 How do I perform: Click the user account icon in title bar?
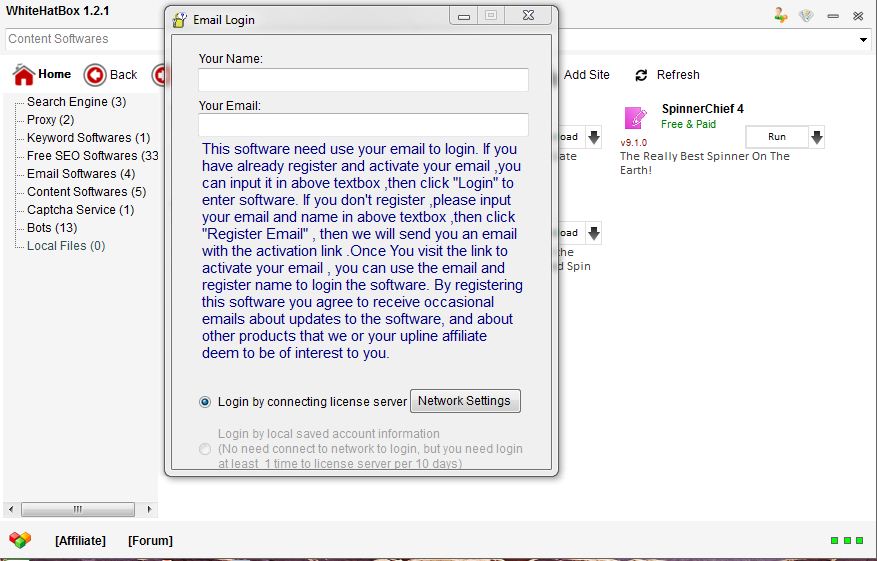(780, 15)
